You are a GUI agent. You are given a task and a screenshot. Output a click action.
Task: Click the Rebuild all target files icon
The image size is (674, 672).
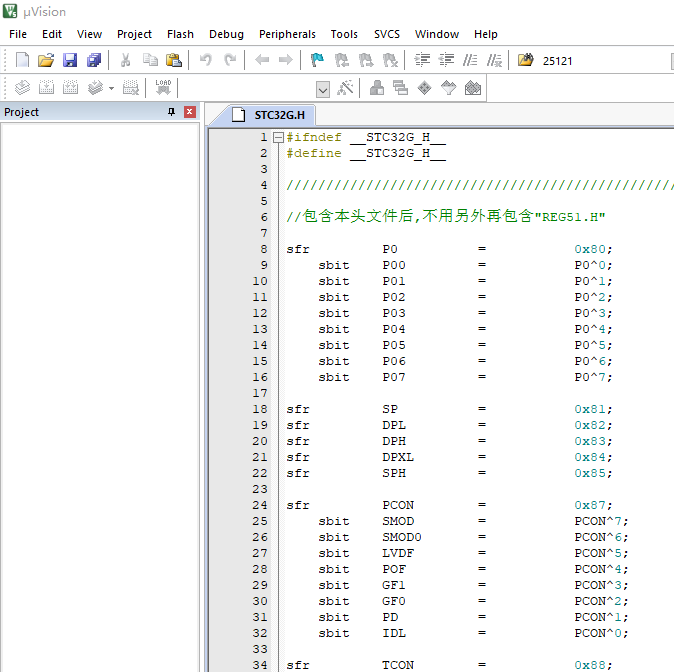70,88
